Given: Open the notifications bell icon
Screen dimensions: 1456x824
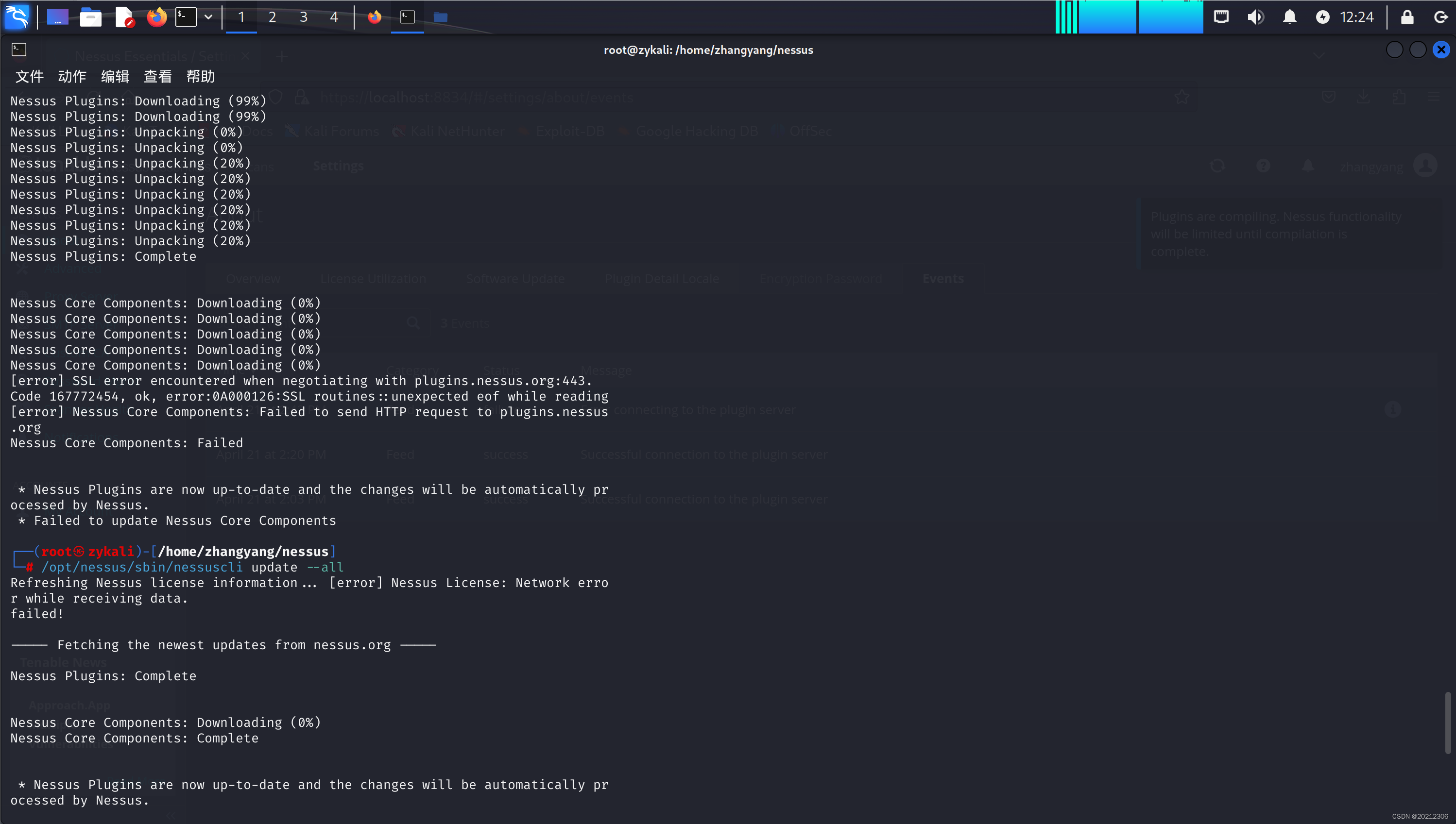Looking at the screenshot, I should tap(1289, 17).
